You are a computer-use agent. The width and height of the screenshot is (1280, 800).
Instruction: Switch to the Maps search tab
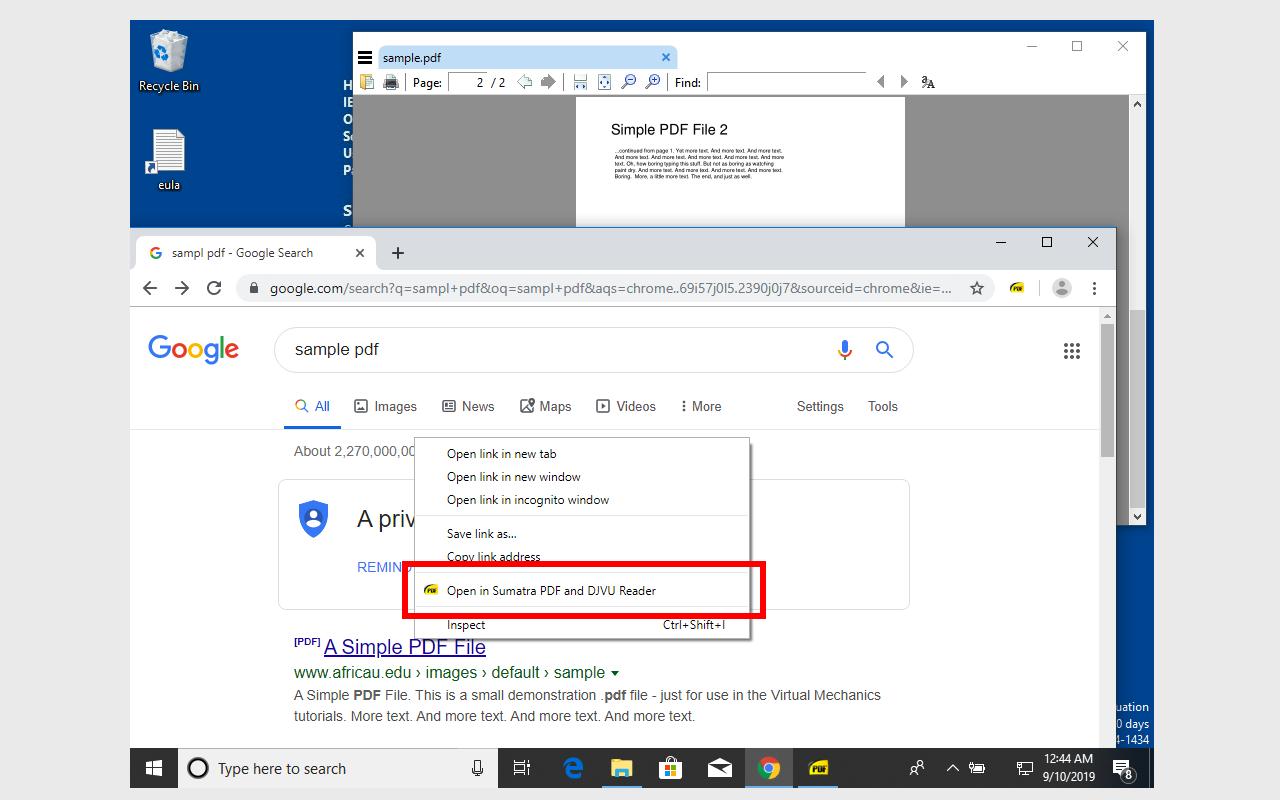[x=545, y=406]
